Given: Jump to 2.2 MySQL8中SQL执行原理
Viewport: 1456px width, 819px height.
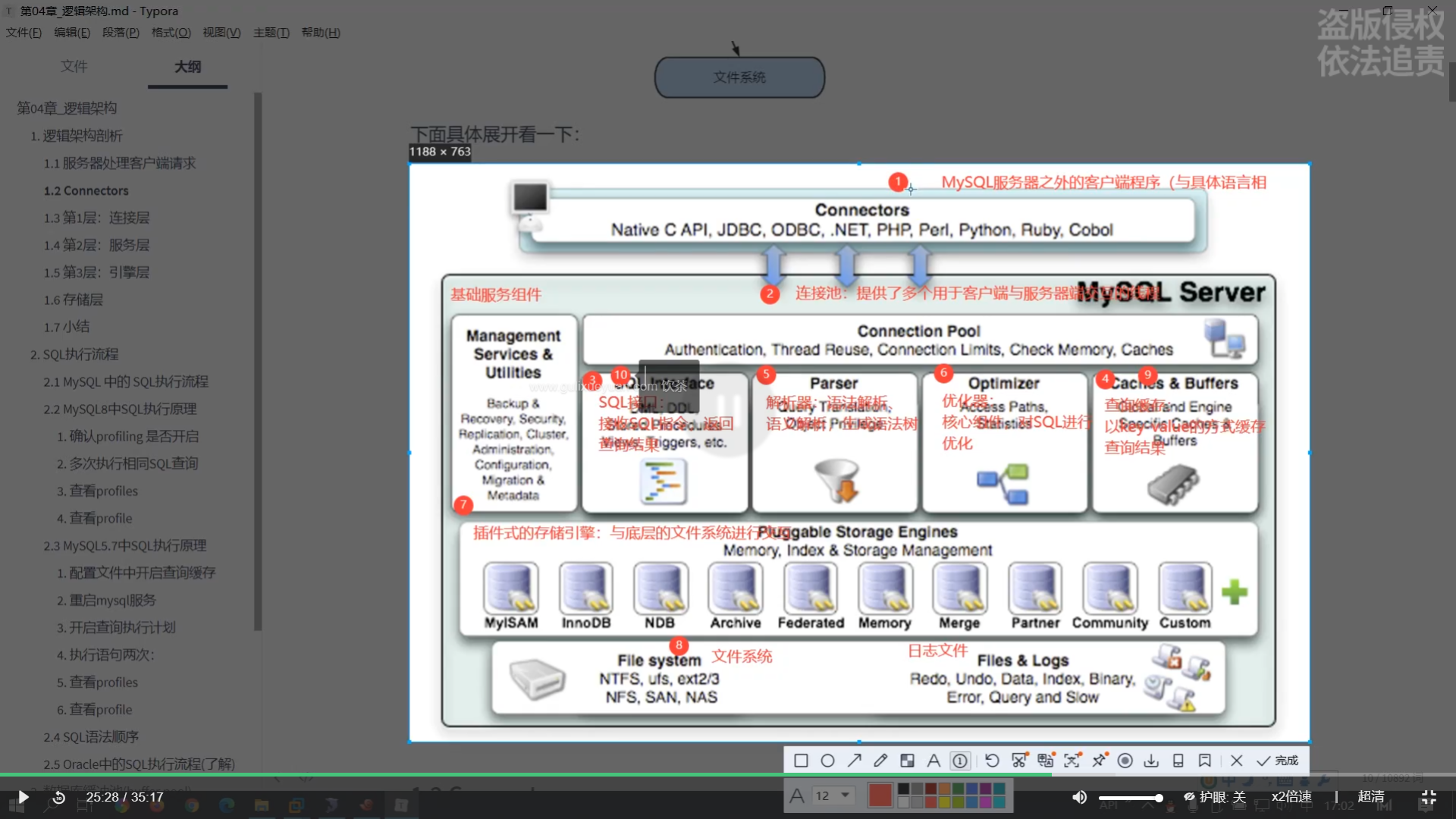Looking at the screenshot, I should (x=120, y=409).
